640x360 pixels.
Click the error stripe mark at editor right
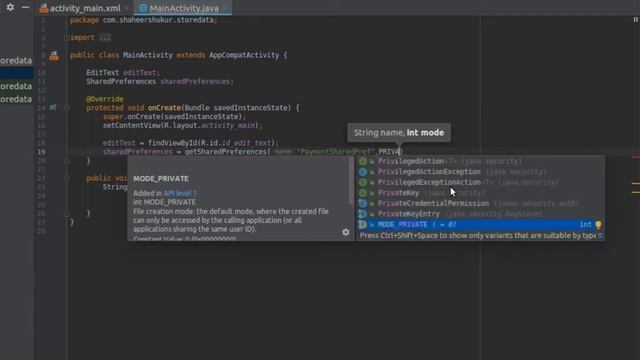pos(636,157)
